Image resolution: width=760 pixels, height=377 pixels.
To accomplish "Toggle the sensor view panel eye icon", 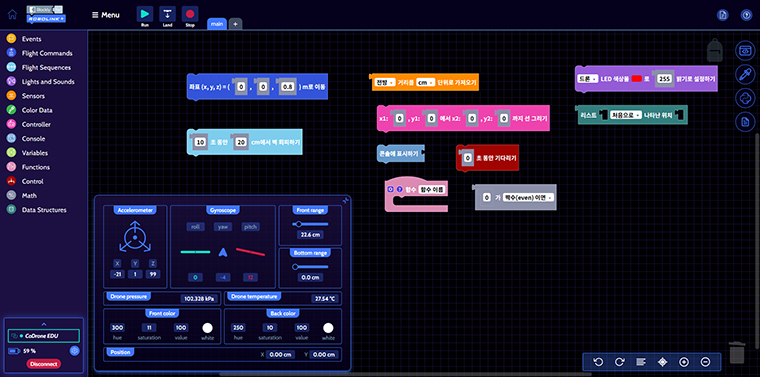I will [x=745, y=50].
